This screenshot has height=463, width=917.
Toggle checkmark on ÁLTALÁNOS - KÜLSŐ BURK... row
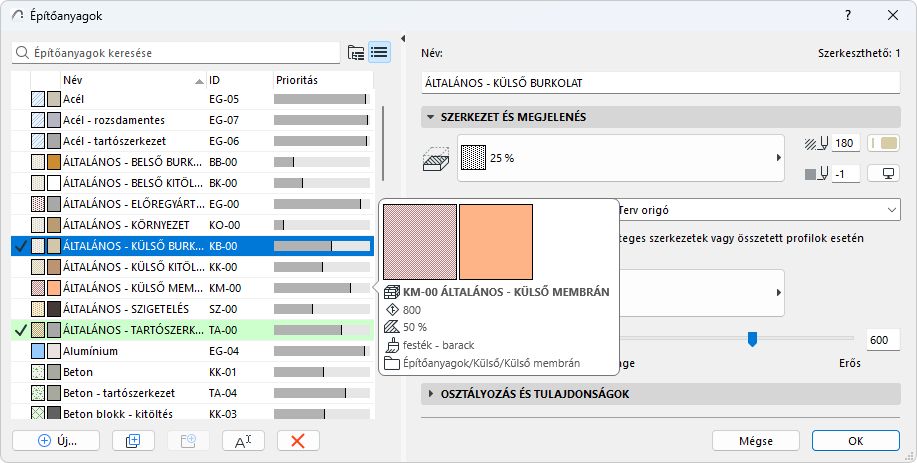[21, 246]
